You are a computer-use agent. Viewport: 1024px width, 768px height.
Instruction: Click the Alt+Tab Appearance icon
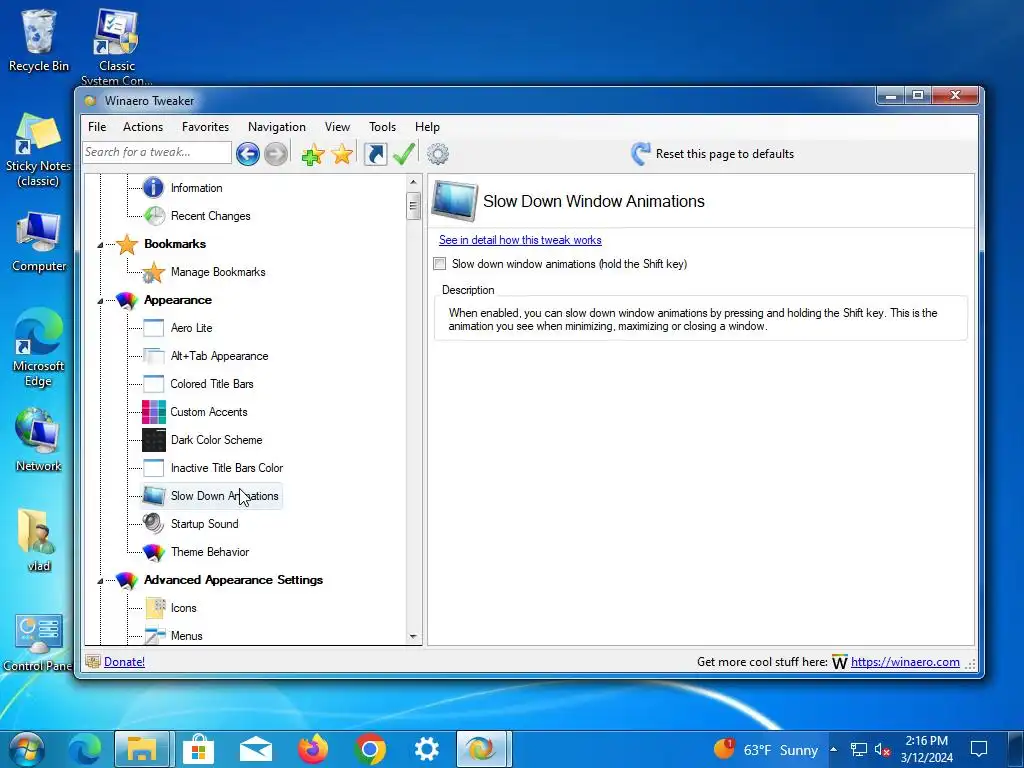(153, 356)
